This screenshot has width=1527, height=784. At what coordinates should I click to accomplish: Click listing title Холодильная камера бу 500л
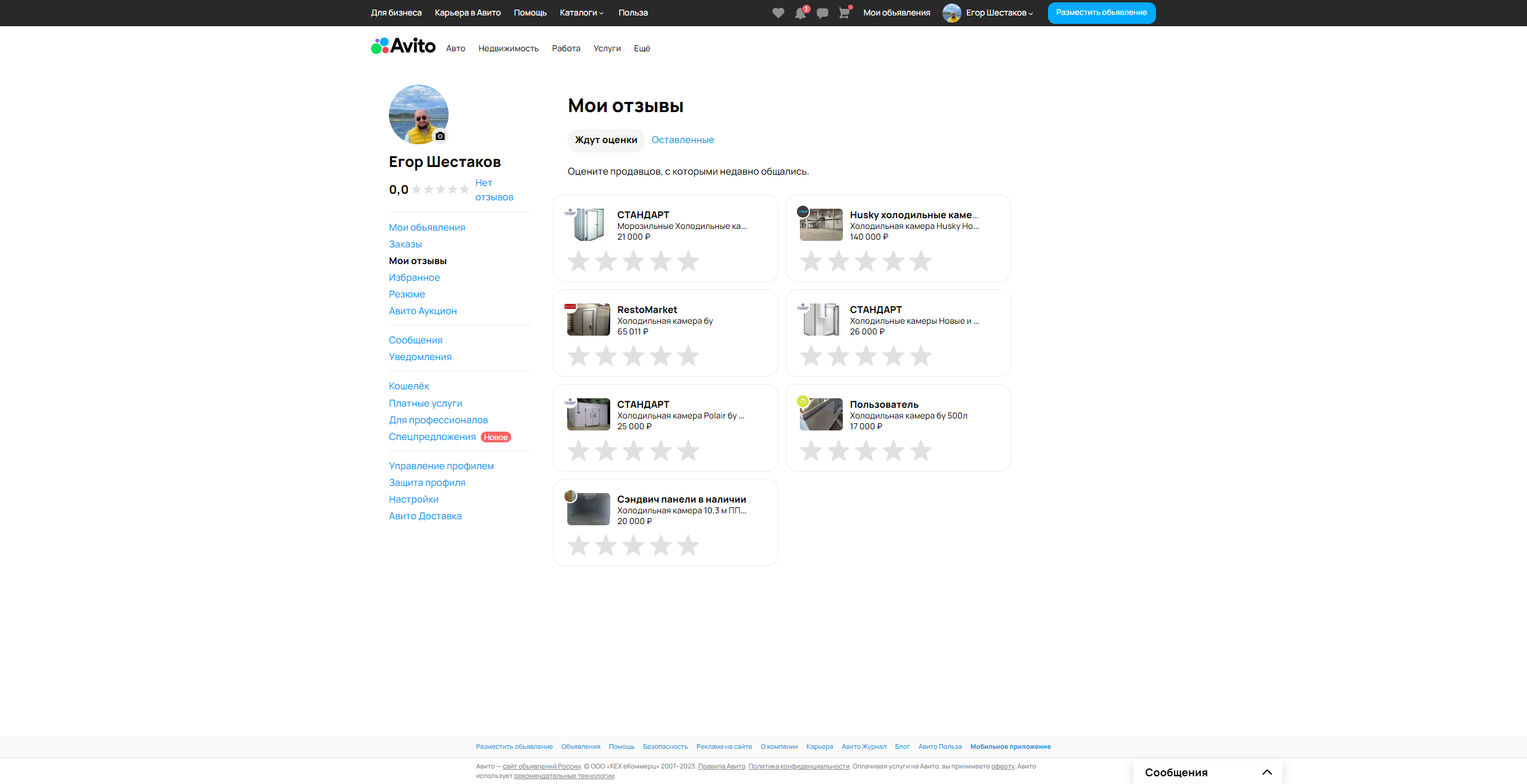pyautogui.click(x=908, y=416)
